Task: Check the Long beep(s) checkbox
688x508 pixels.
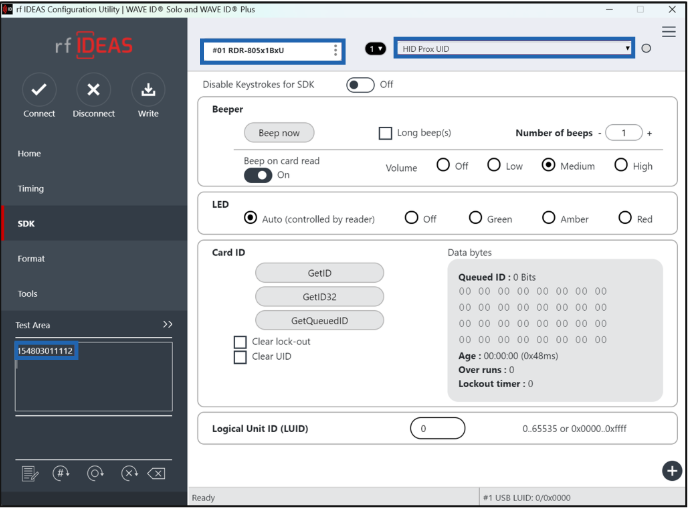Action: coord(385,133)
